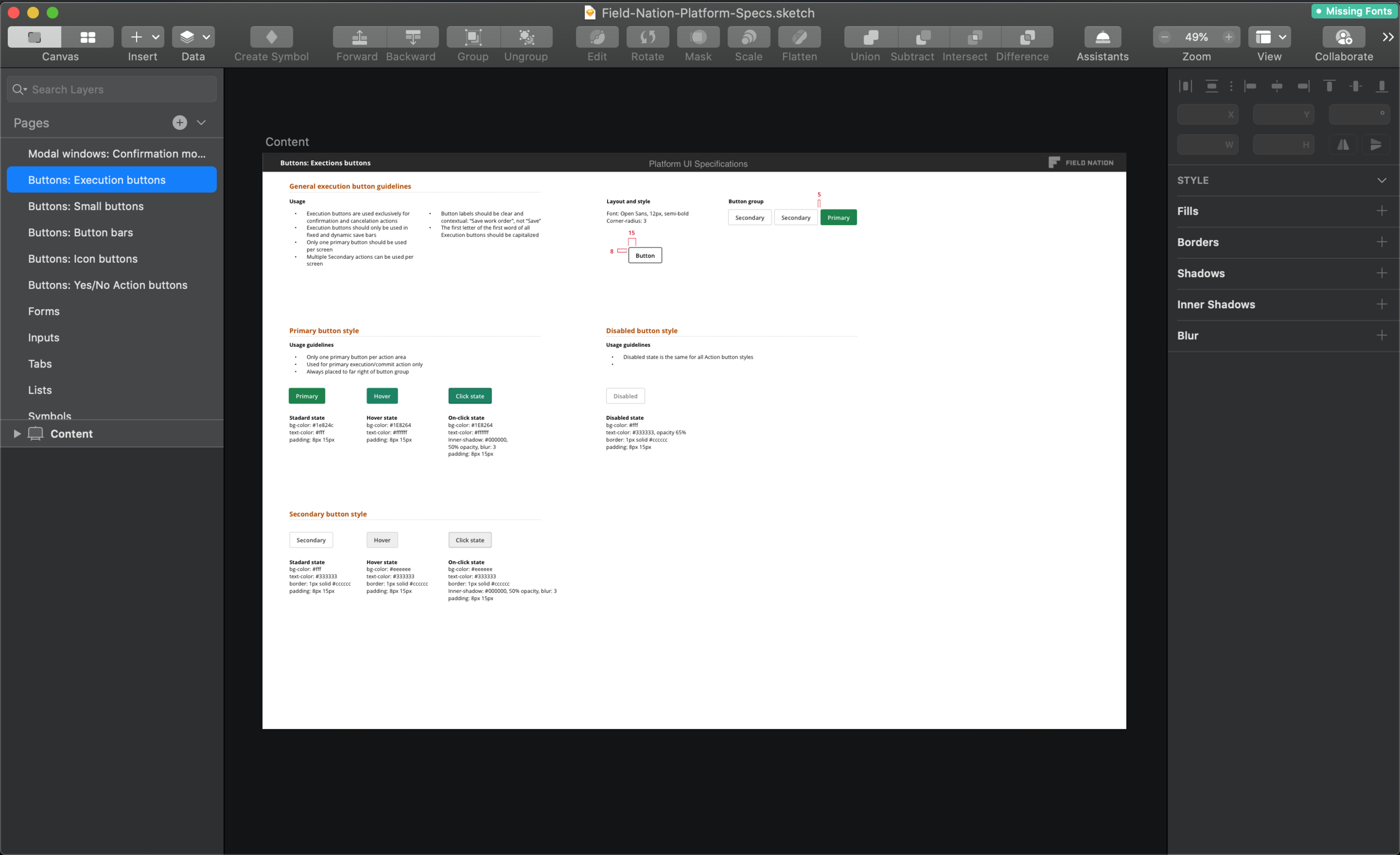Click the Scale toolbar icon
The image size is (1400, 855).
tap(749, 37)
